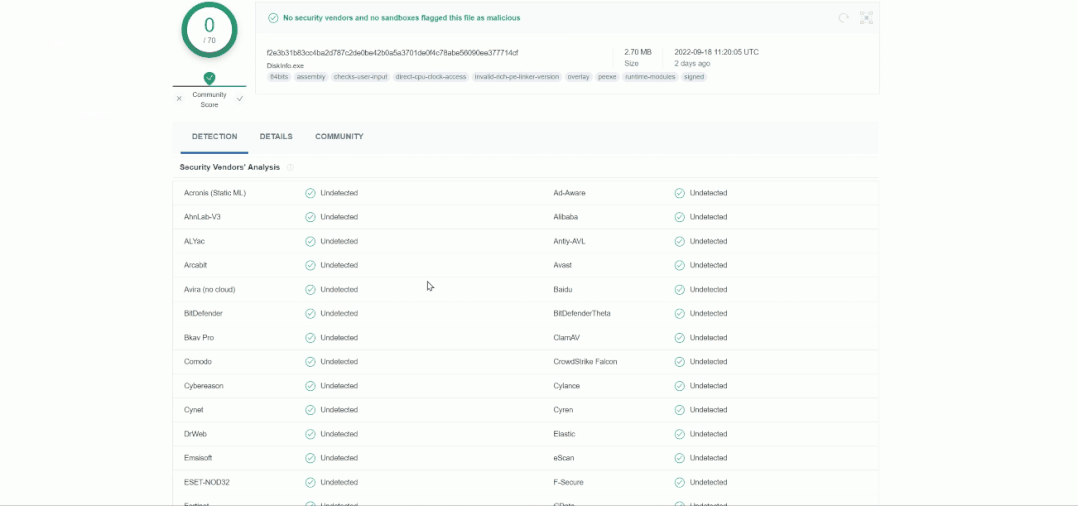This screenshot has width=1078, height=506.
Task: Click the Cyren vendor name
Action: 563,410
